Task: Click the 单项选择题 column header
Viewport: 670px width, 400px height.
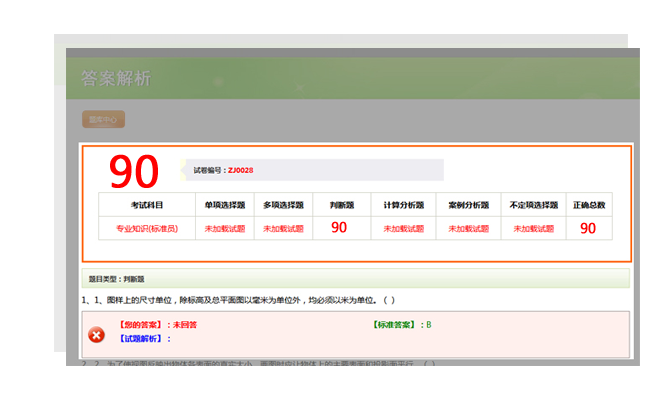Action: point(225,205)
